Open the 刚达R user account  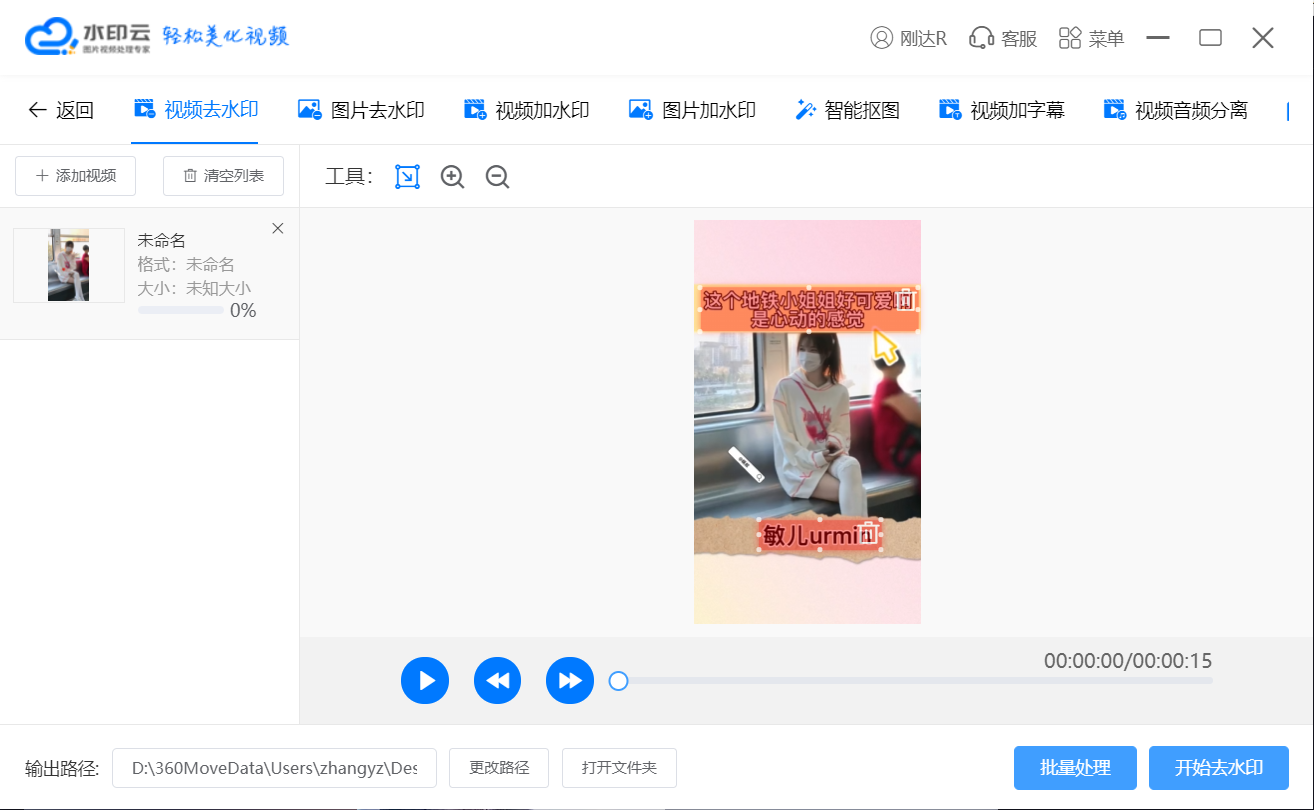click(908, 38)
